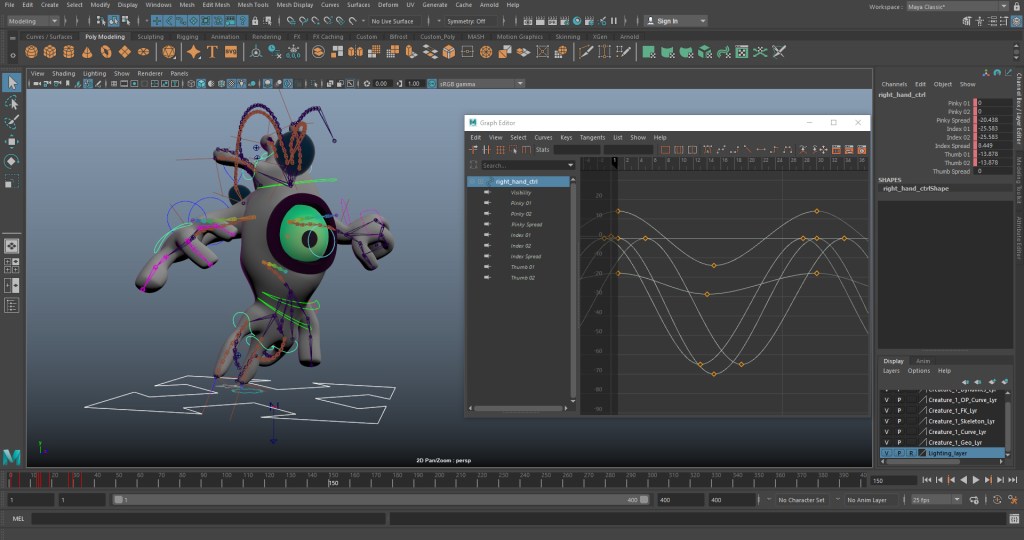Toggle visibility V of Creature_1_Geo_Lyr
Image resolution: width=1024 pixels, height=540 pixels.
tap(886, 442)
